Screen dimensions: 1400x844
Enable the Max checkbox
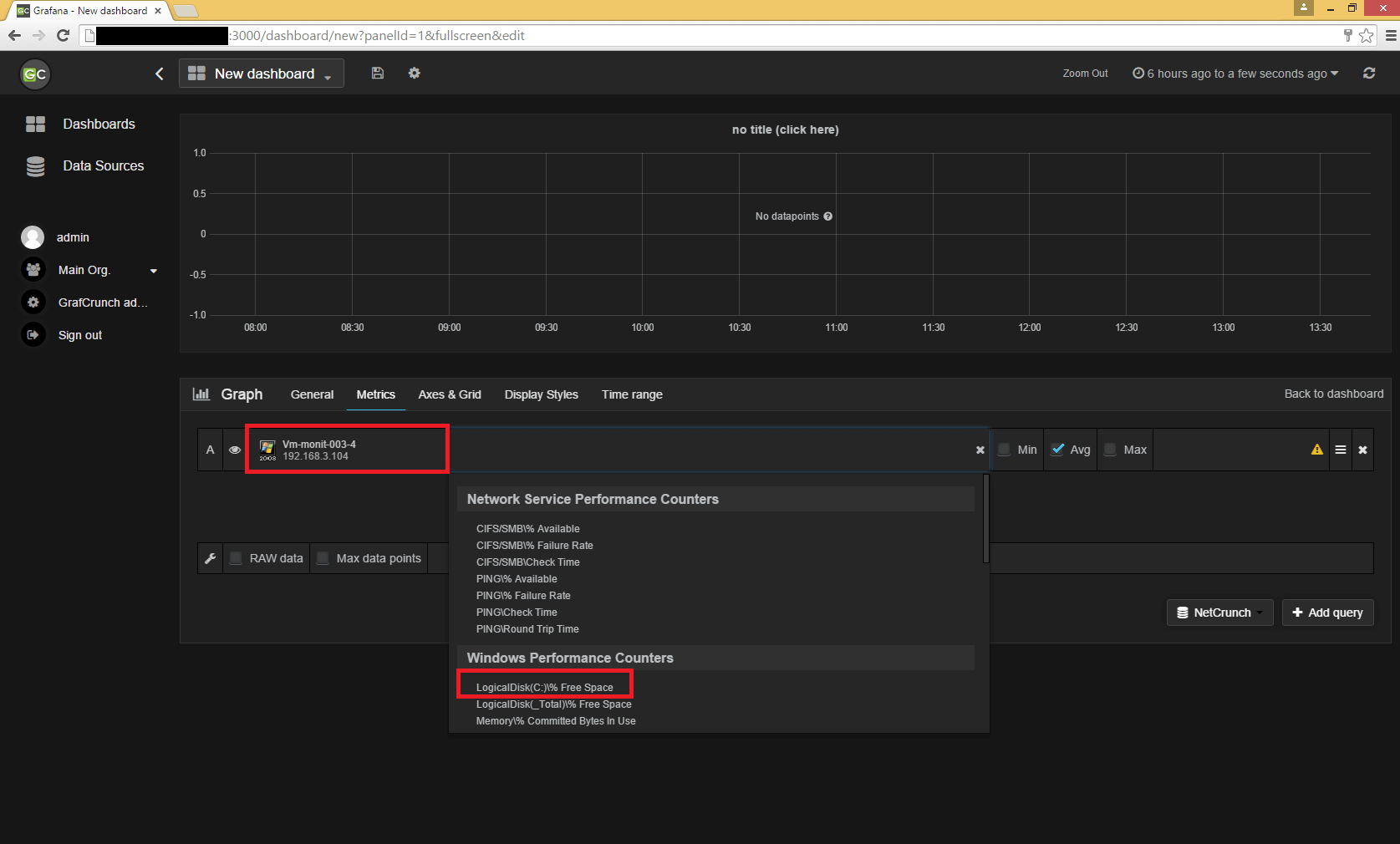pos(1111,450)
